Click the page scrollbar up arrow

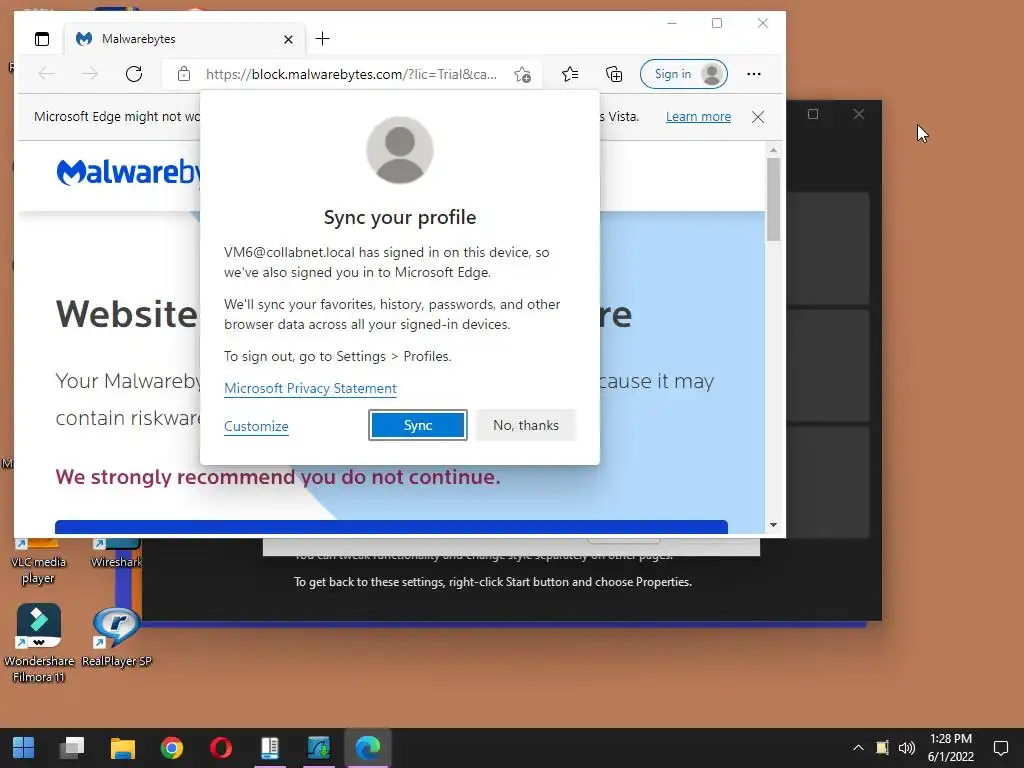click(x=773, y=150)
